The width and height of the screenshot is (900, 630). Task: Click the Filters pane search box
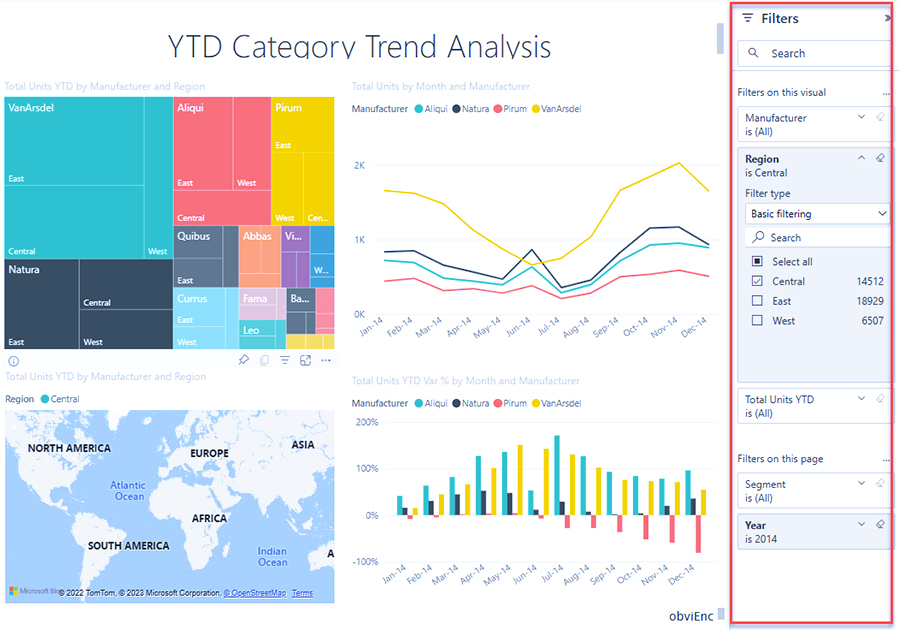click(x=815, y=53)
